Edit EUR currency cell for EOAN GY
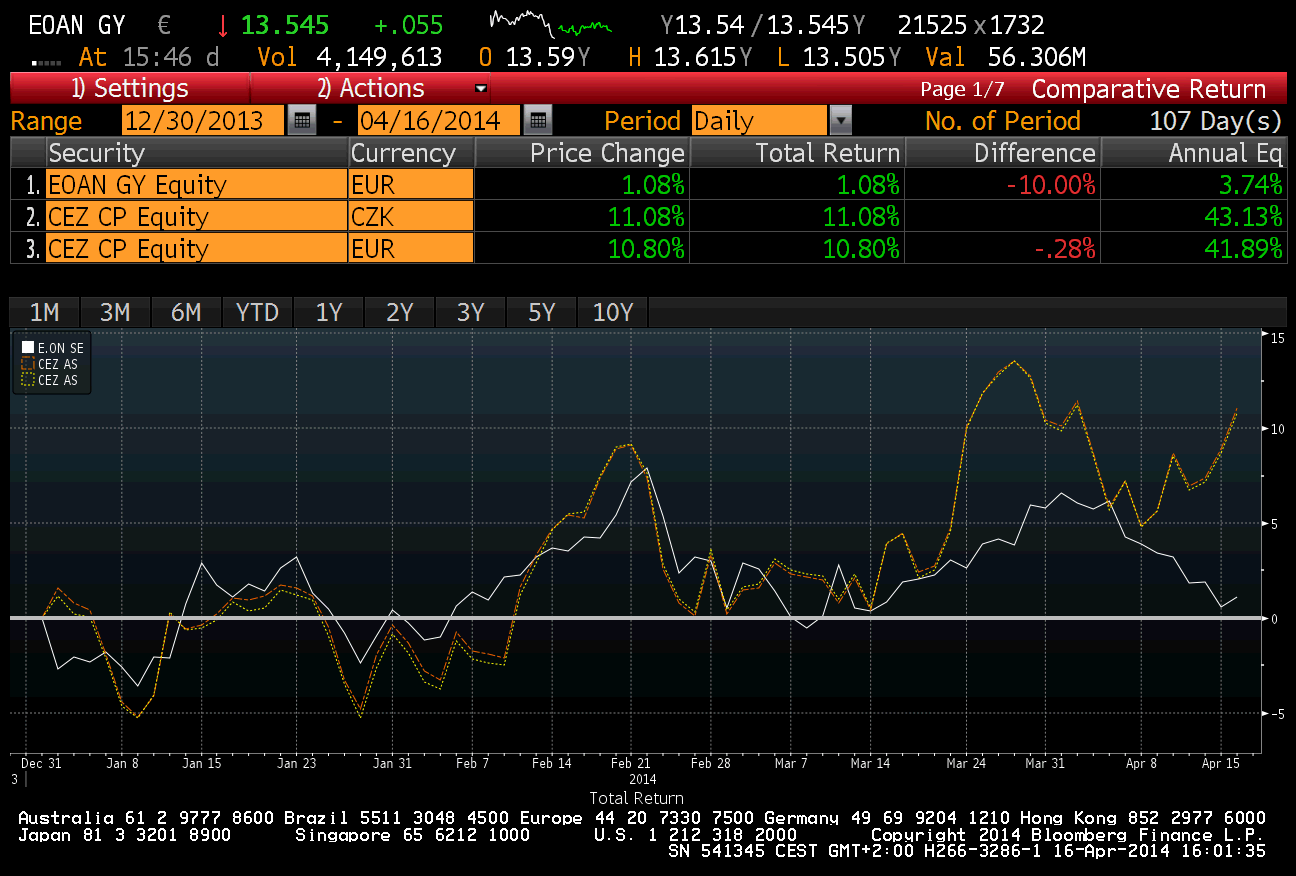 411,185
